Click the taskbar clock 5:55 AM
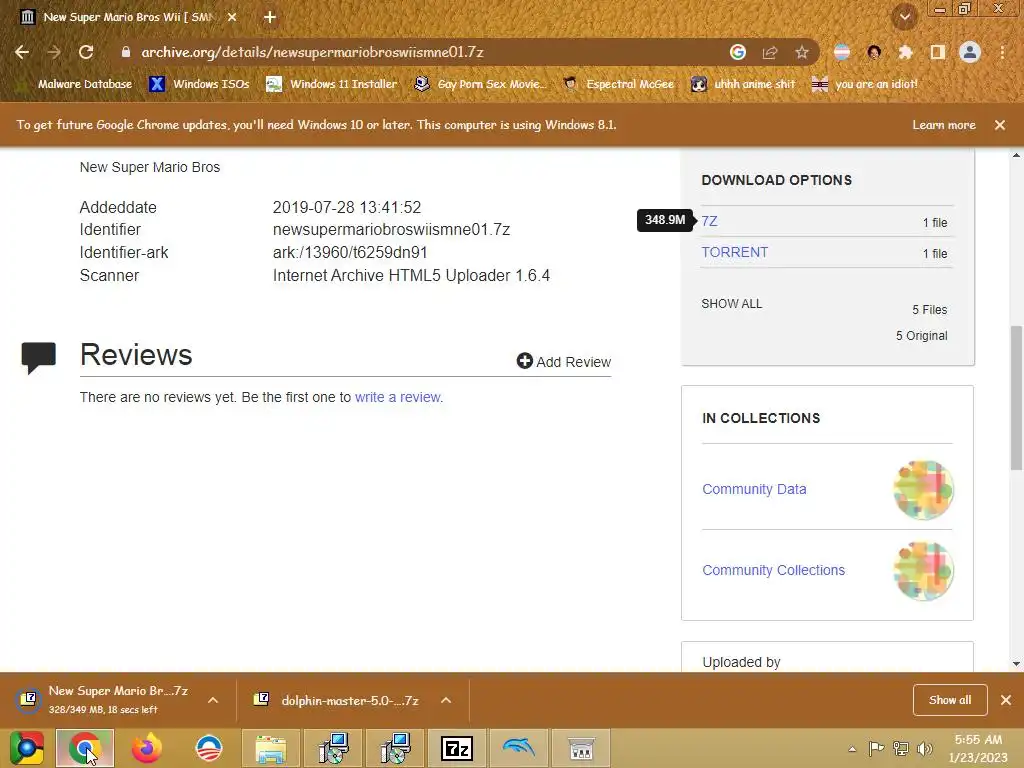This screenshot has height=768, width=1024. (x=978, y=740)
